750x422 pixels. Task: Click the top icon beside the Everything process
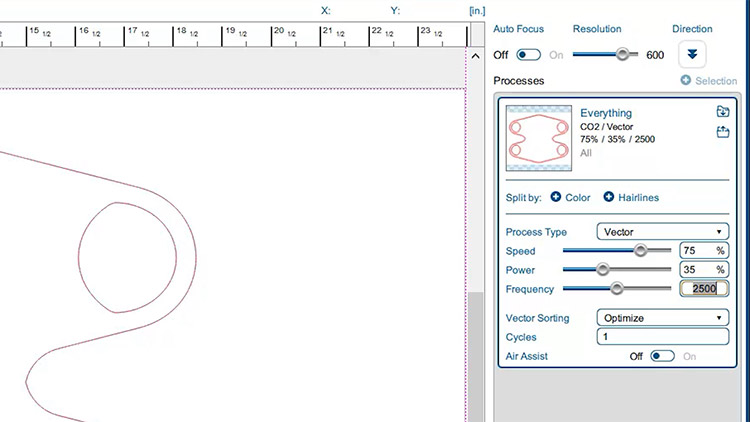coord(723,112)
